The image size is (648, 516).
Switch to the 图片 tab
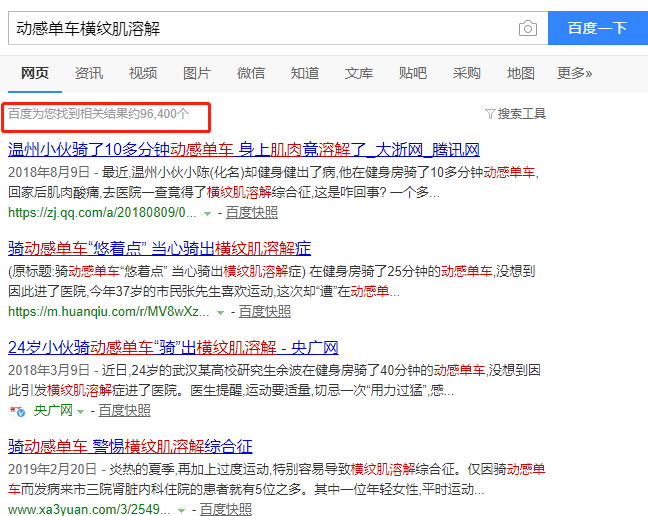pyautogui.click(x=197, y=73)
